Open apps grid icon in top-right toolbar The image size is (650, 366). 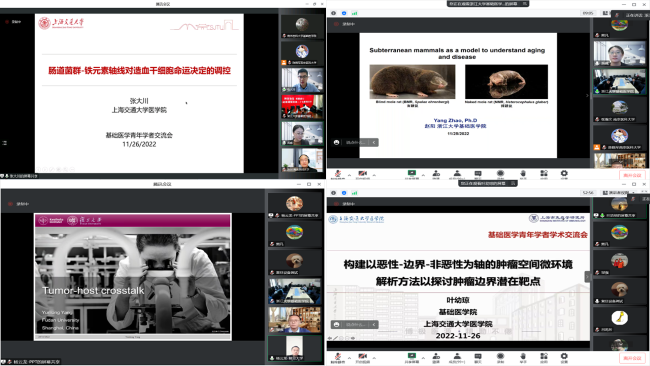point(543,174)
